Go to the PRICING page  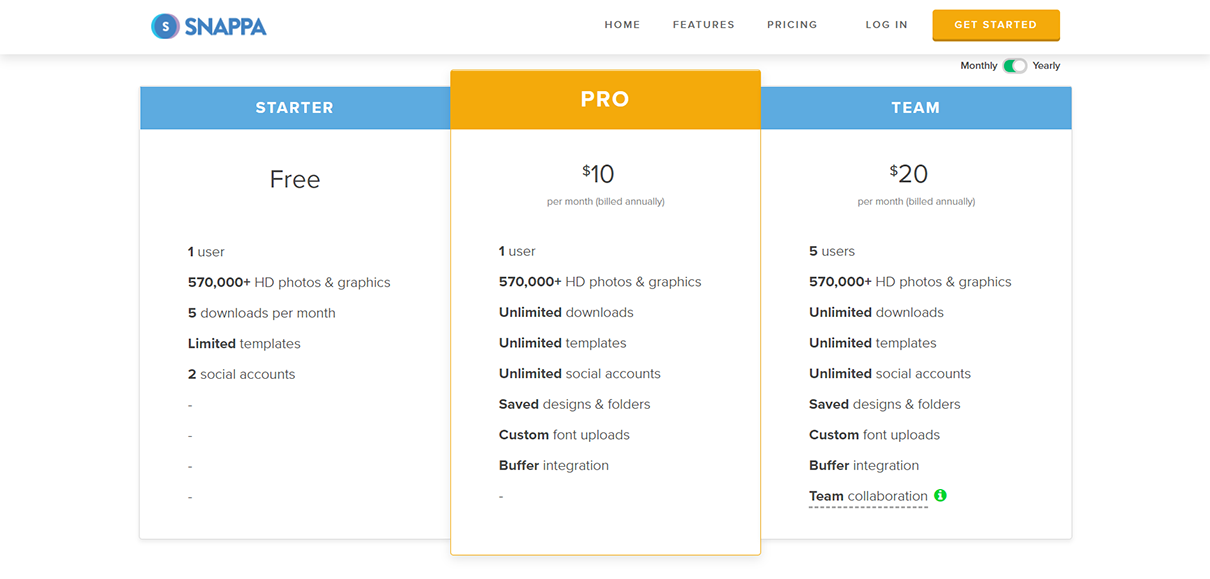pos(791,24)
